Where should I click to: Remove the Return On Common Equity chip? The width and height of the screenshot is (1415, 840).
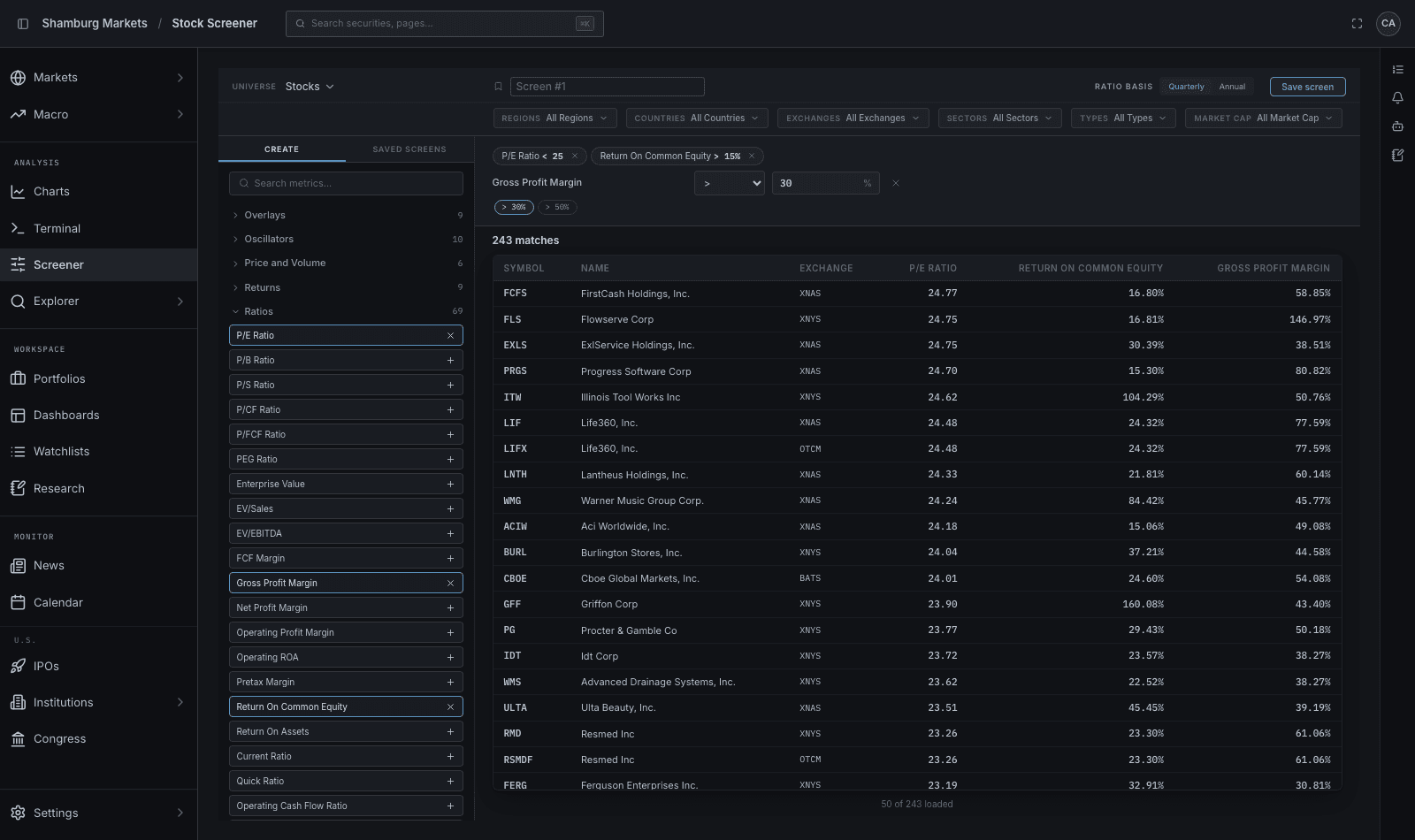[752, 157]
